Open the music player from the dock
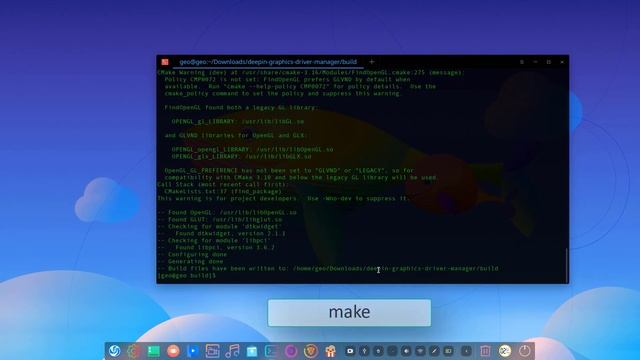The width and height of the screenshot is (640, 360). click(x=232, y=351)
